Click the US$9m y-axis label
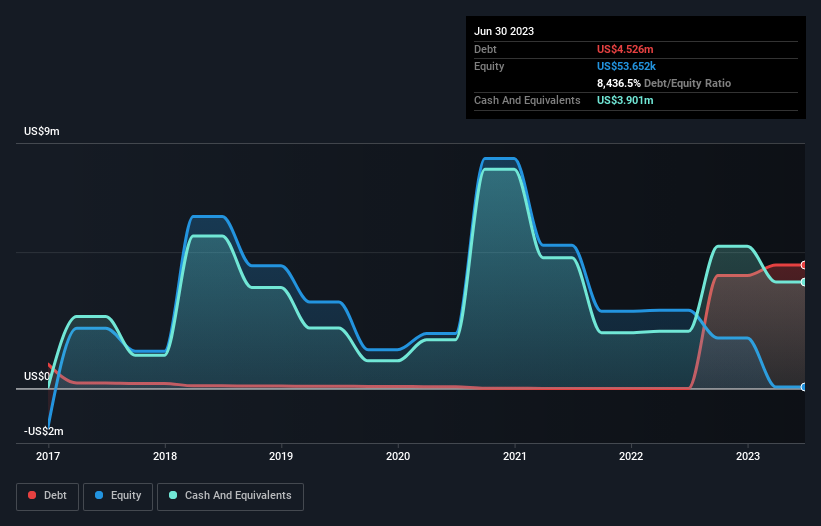 pyautogui.click(x=42, y=131)
